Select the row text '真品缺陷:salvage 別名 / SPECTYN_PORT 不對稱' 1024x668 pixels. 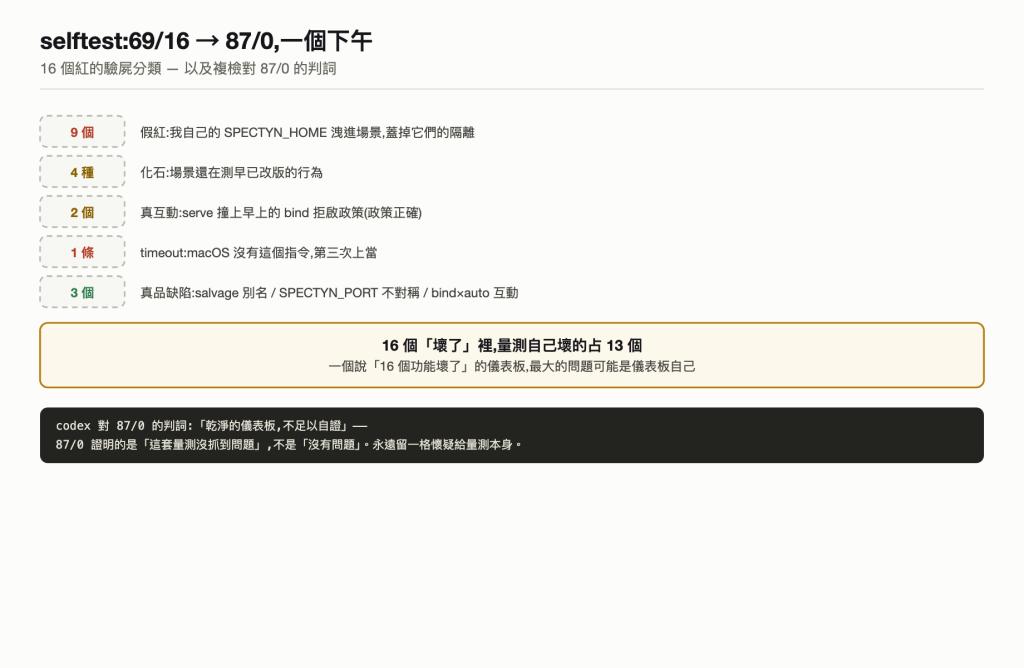point(280,293)
